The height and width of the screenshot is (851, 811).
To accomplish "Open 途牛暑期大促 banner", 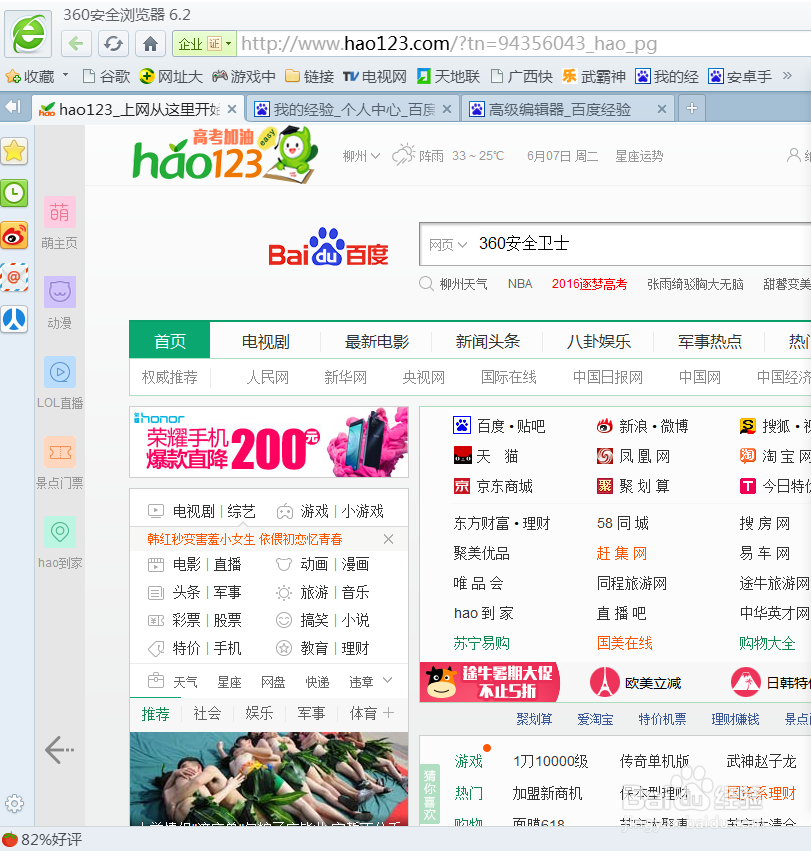I will (x=490, y=682).
